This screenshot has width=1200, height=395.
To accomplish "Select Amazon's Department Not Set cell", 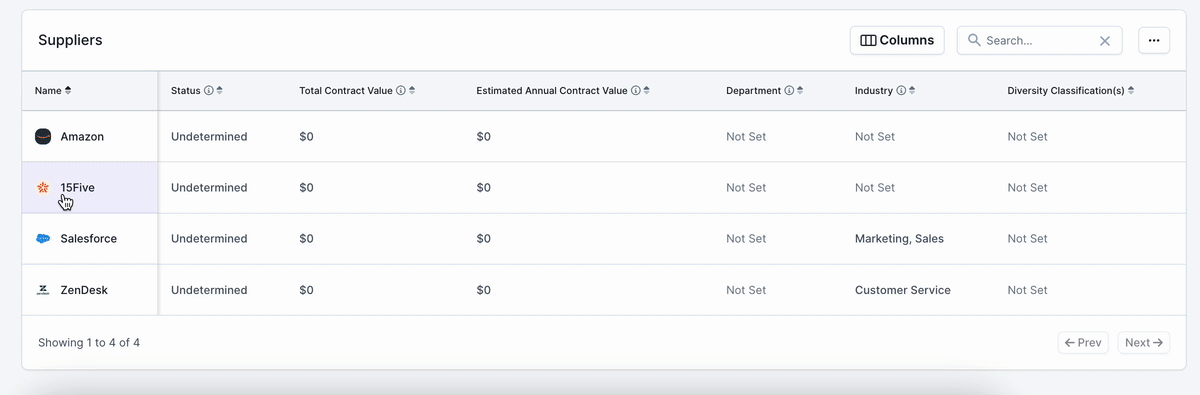I will pyautogui.click(x=746, y=137).
